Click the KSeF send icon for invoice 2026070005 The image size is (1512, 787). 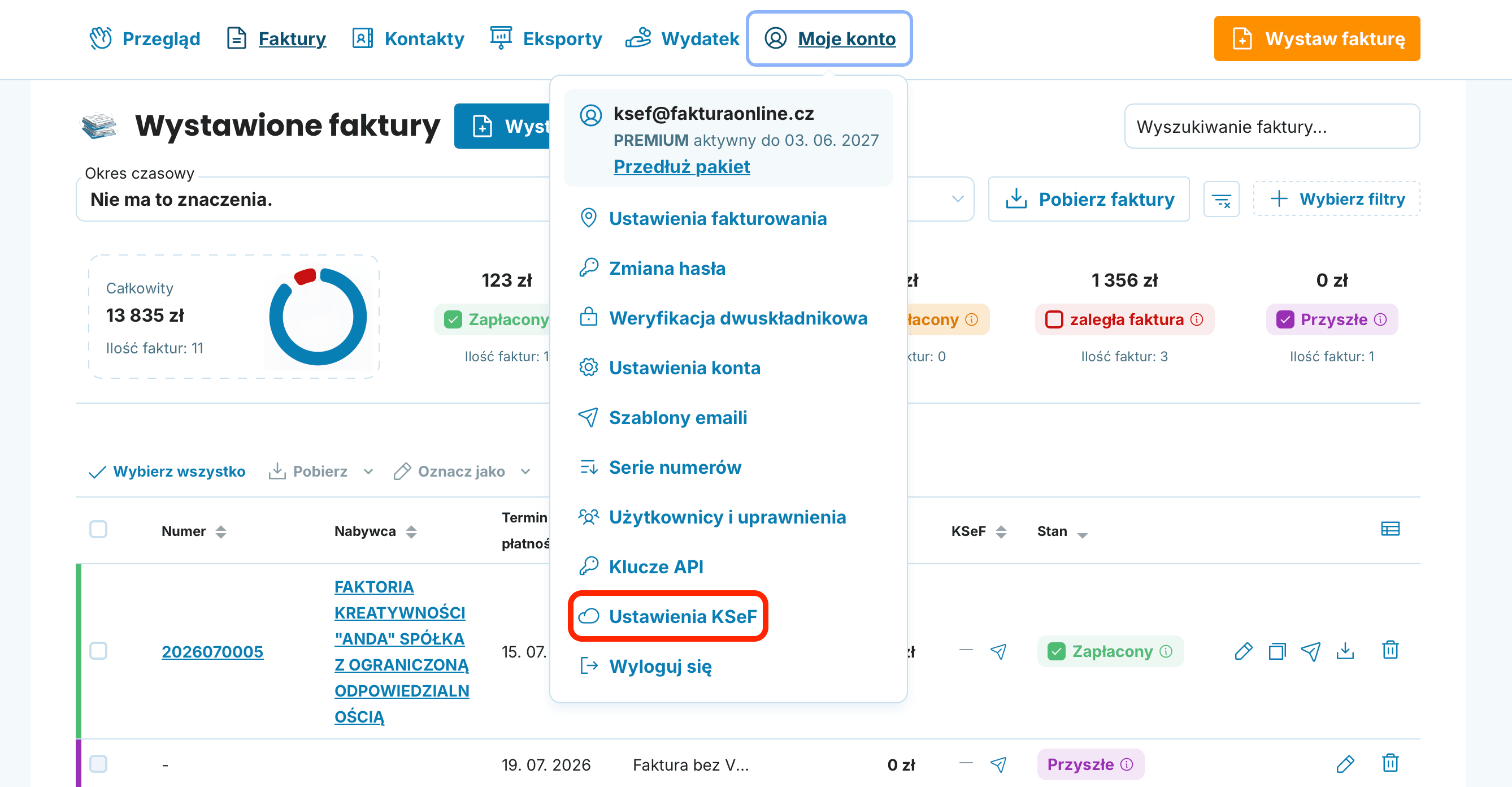(x=998, y=651)
